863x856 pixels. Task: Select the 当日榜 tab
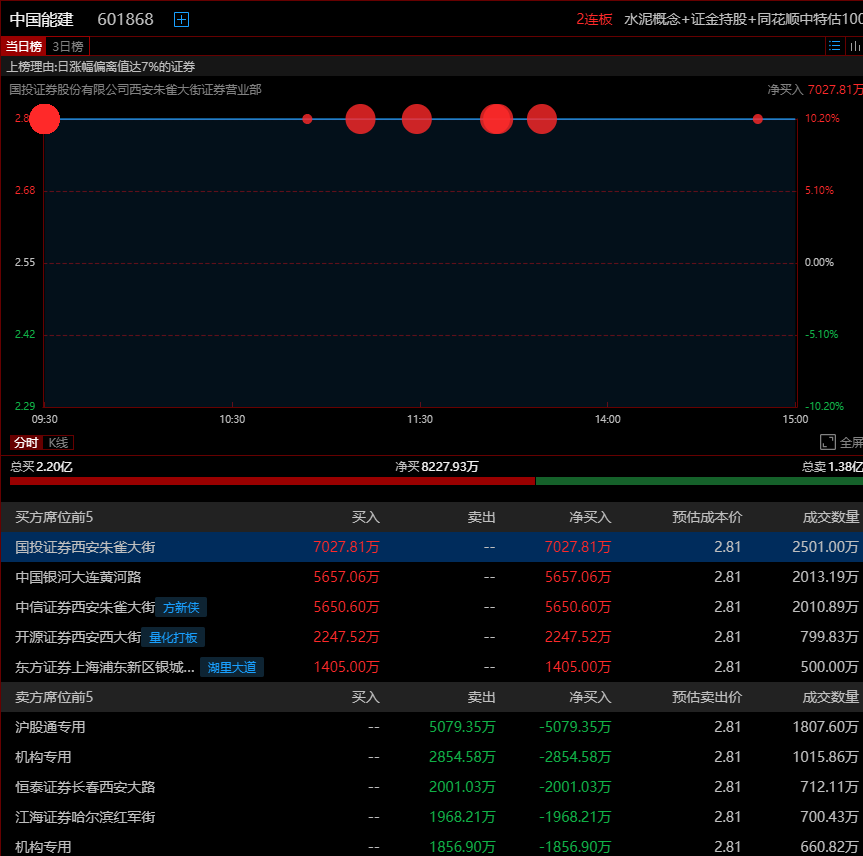24,46
